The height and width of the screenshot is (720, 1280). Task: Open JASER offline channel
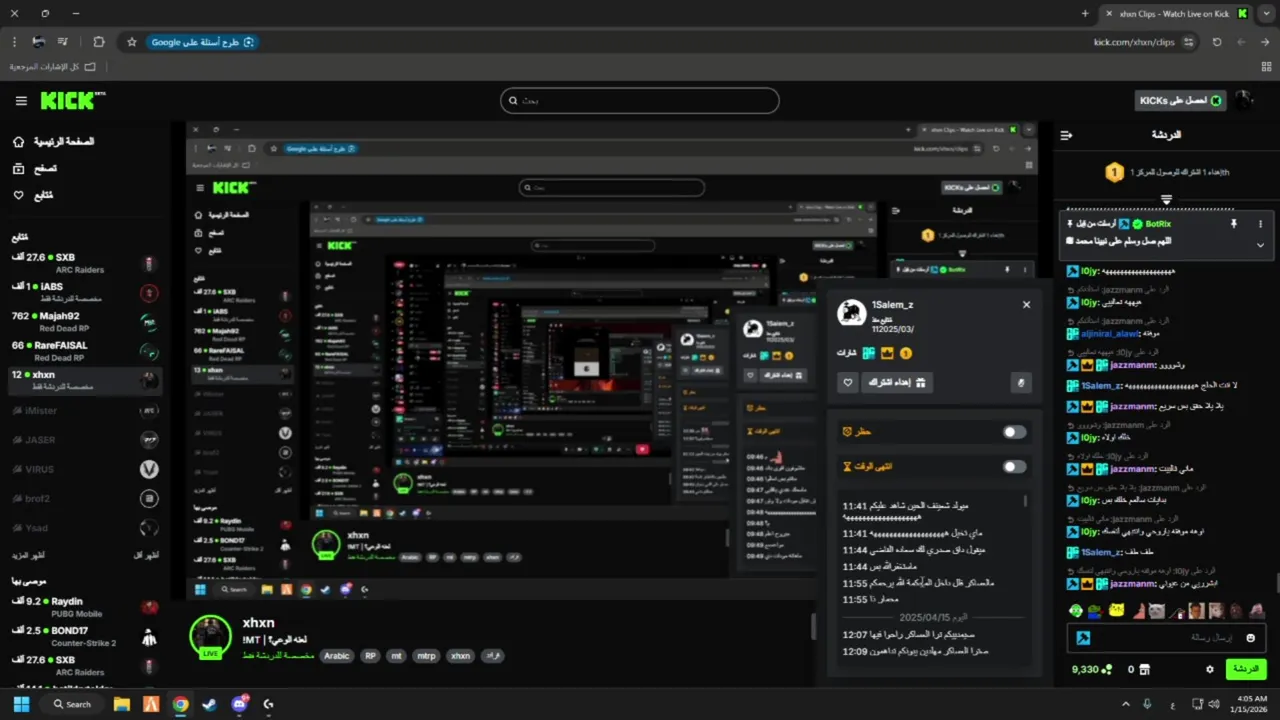point(85,439)
